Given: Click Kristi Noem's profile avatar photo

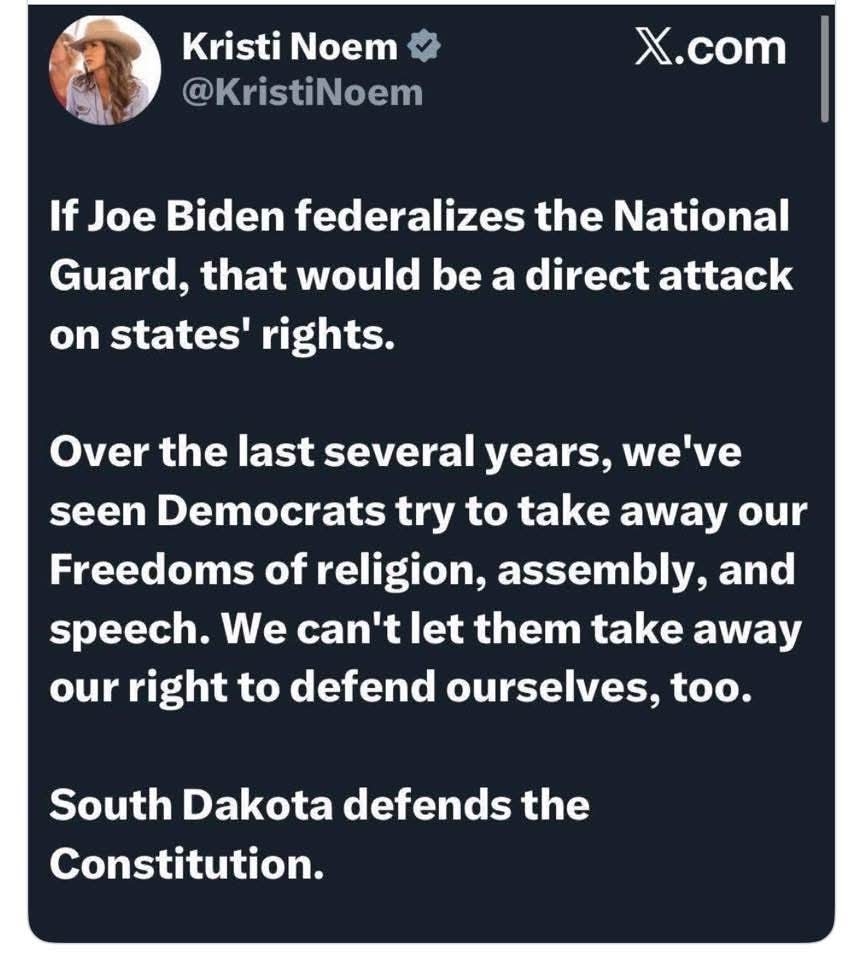Looking at the screenshot, I should (104, 70).
